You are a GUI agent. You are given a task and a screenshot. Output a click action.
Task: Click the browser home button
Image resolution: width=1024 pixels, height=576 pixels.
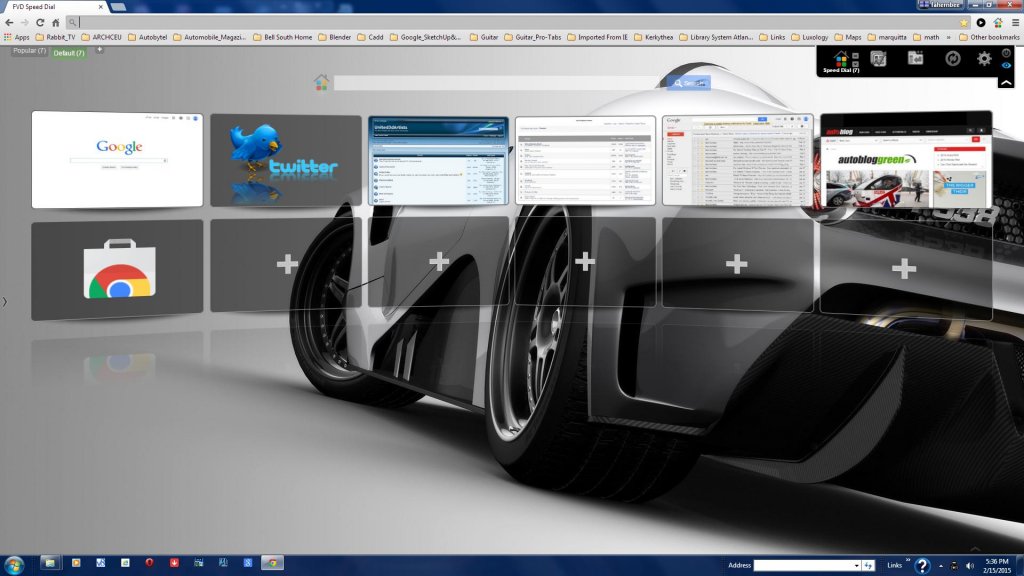(56, 22)
